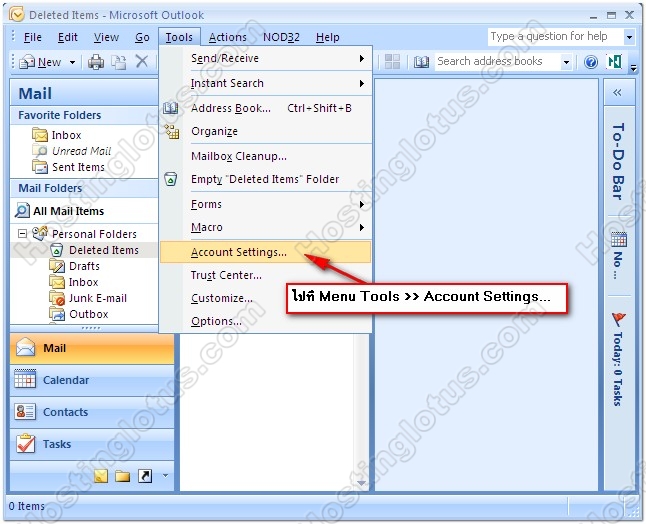Open the NOD32 menu
646x524 pixels.
[281, 37]
